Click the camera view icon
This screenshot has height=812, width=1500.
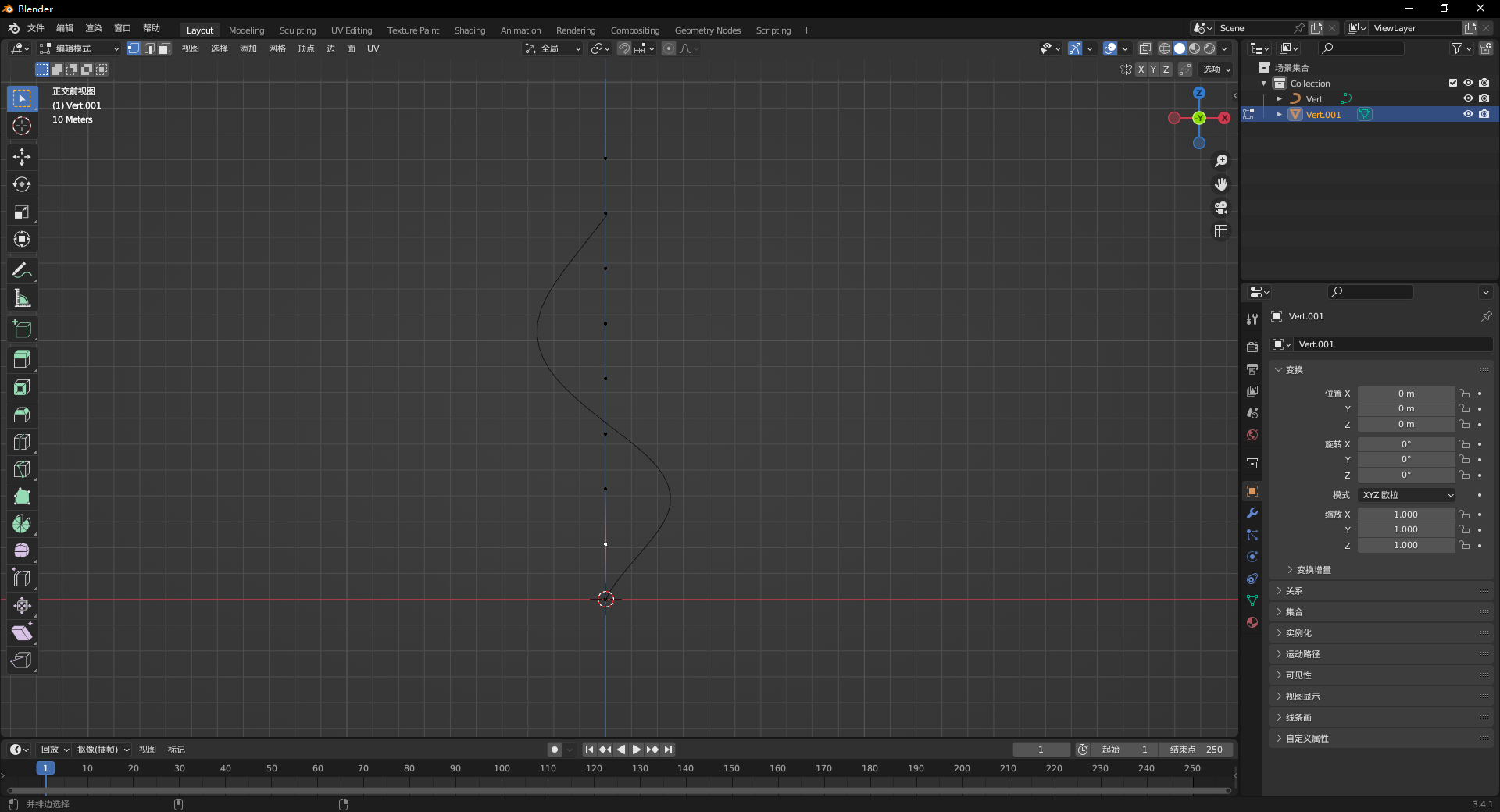(1221, 208)
